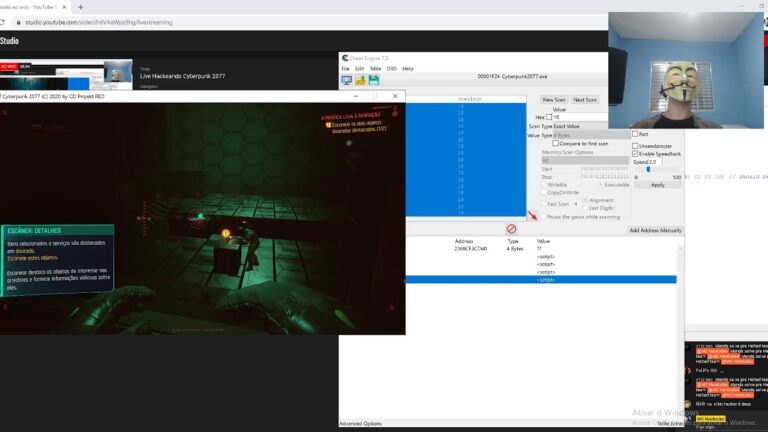Open the D3D menu in Cheat Engine
Image resolution: width=768 pixels, height=432 pixels.
click(391, 69)
